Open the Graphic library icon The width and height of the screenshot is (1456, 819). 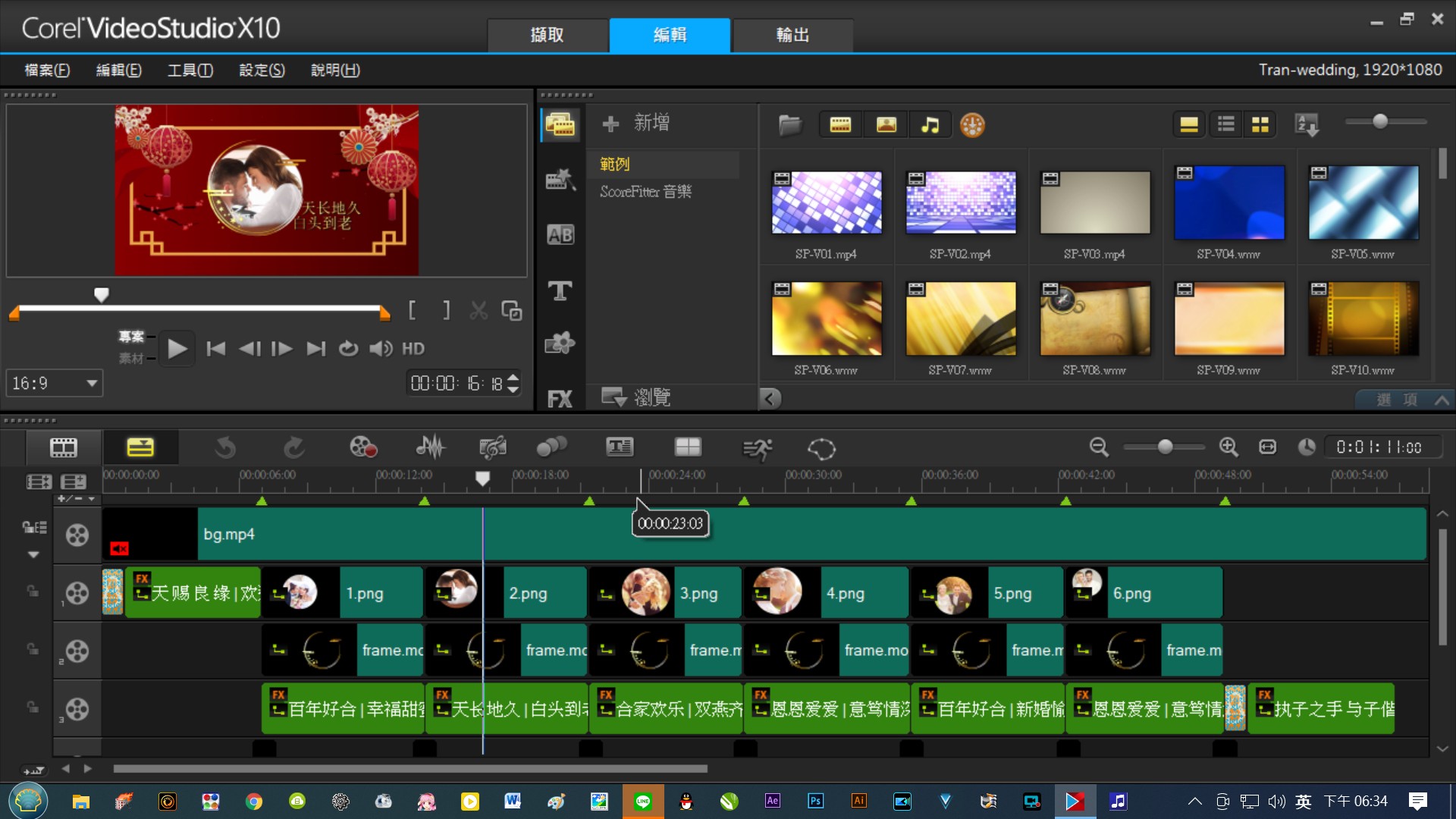point(560,344)
